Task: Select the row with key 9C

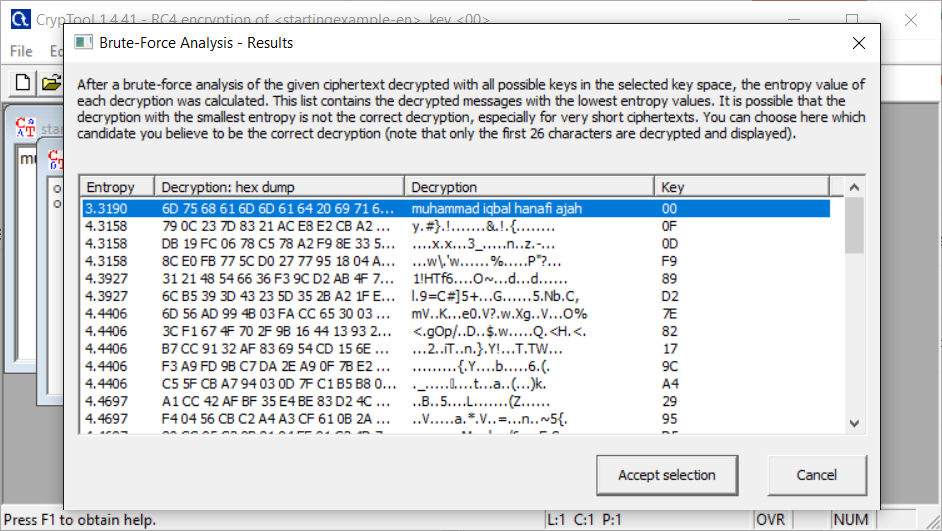Action: point(456,366)
